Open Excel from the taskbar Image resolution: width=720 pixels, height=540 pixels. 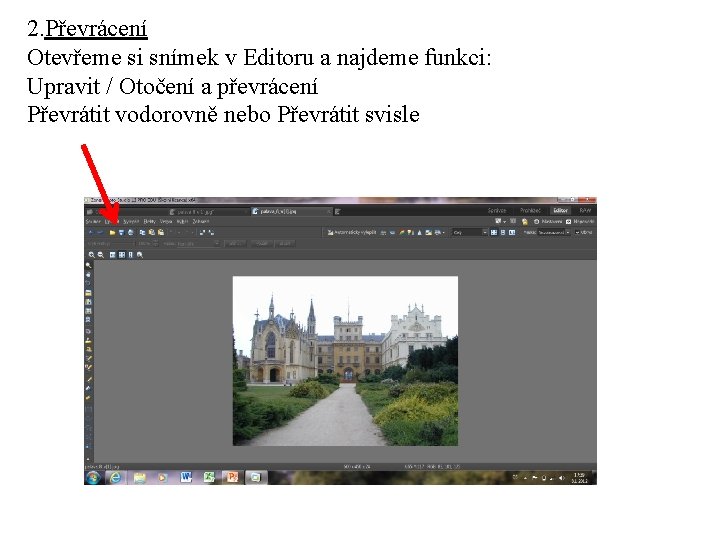(209, 478)
